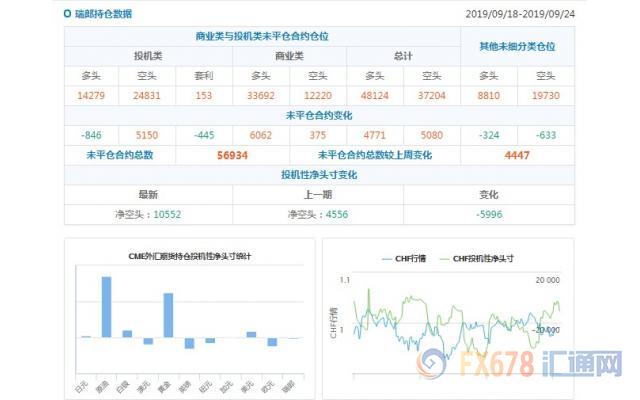This screenshot has width=640, height=400.
Task: Click the 瑞郎持仓数据 section title
Action: click(103, 14)
